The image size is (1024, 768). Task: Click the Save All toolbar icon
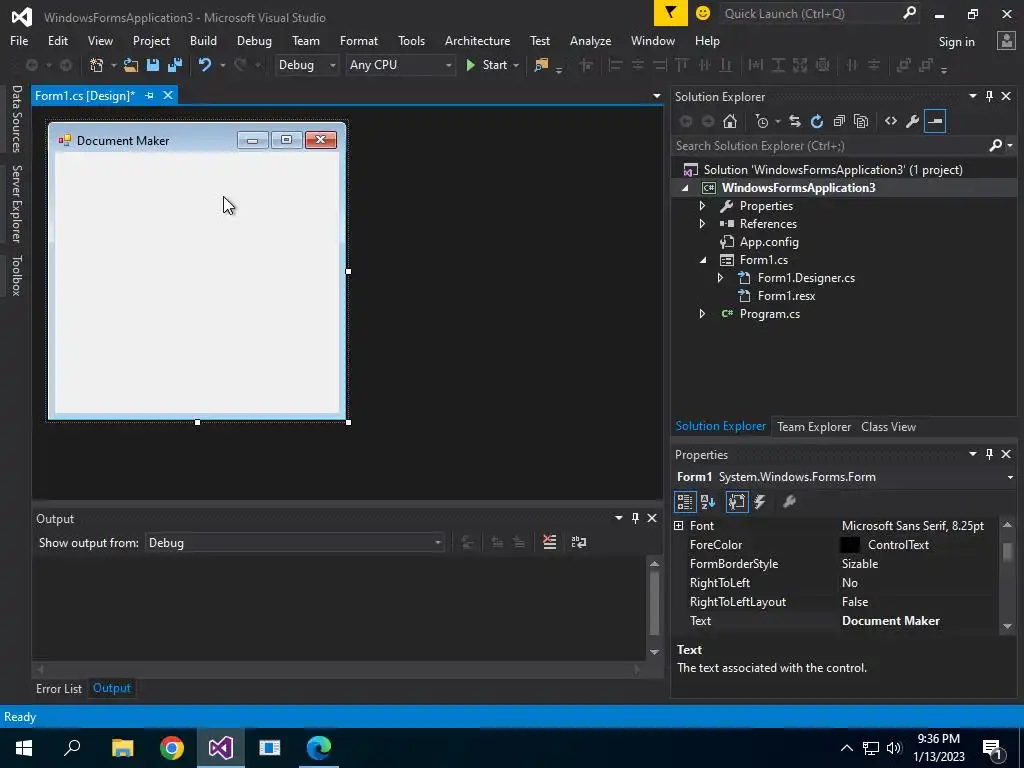tap(174, 65)
